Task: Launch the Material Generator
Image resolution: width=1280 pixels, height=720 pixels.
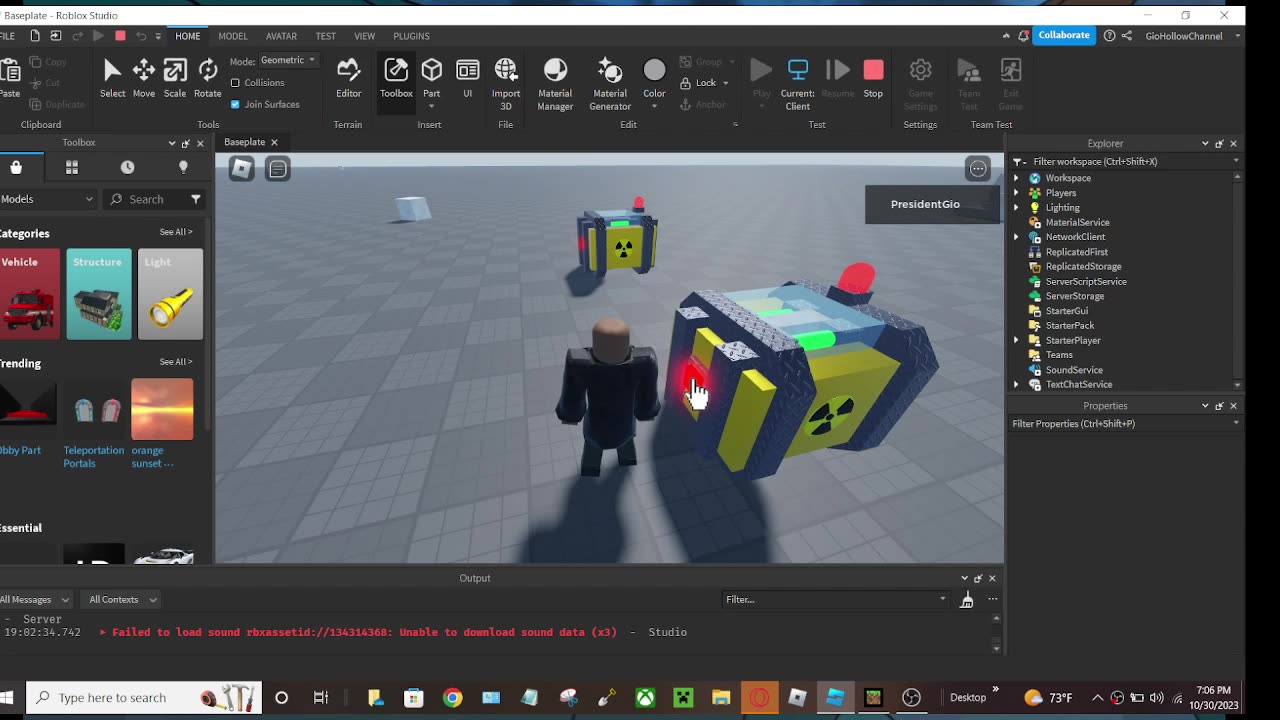Action: 610,84
